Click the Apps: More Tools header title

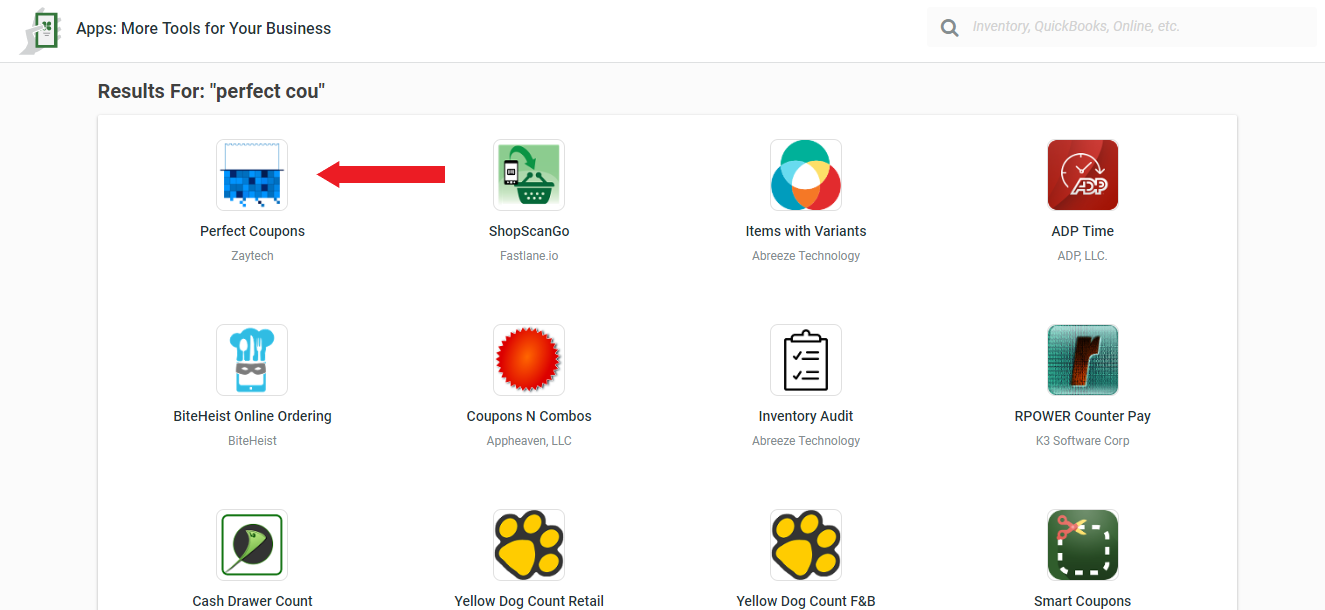pos(204,28)
